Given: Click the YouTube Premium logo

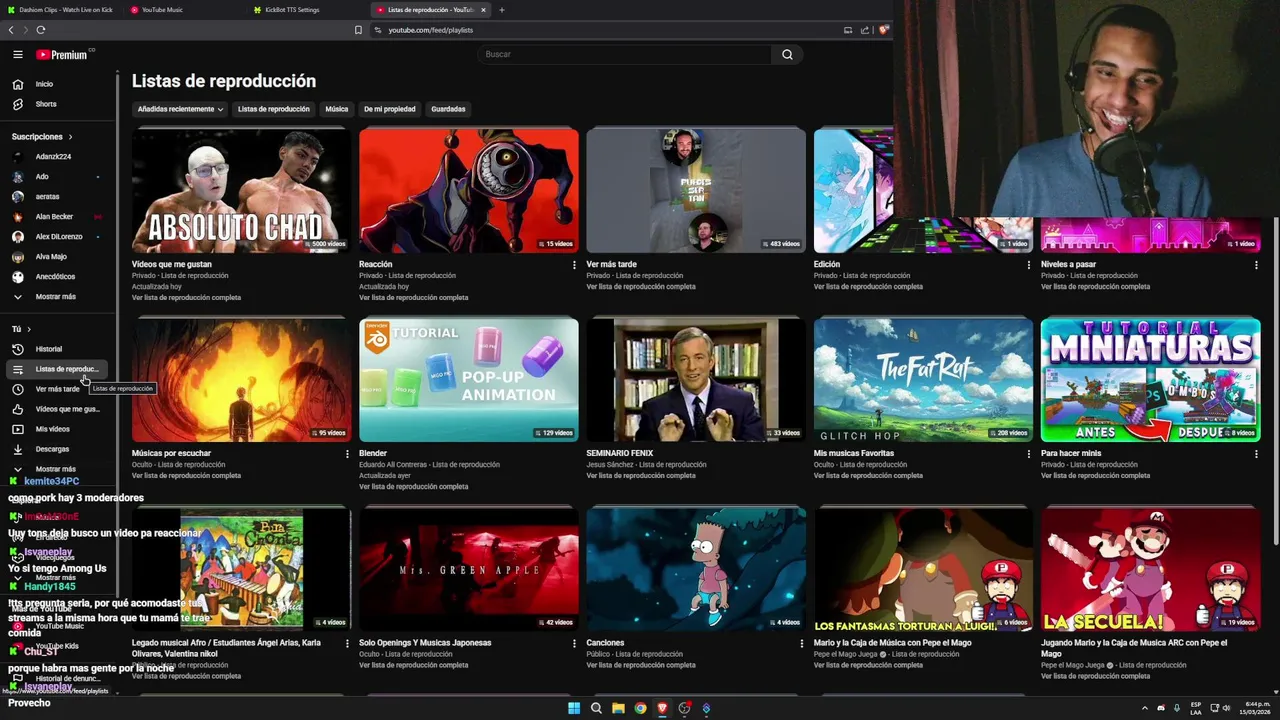Looking at the screenshot, I should coord(62,55).
